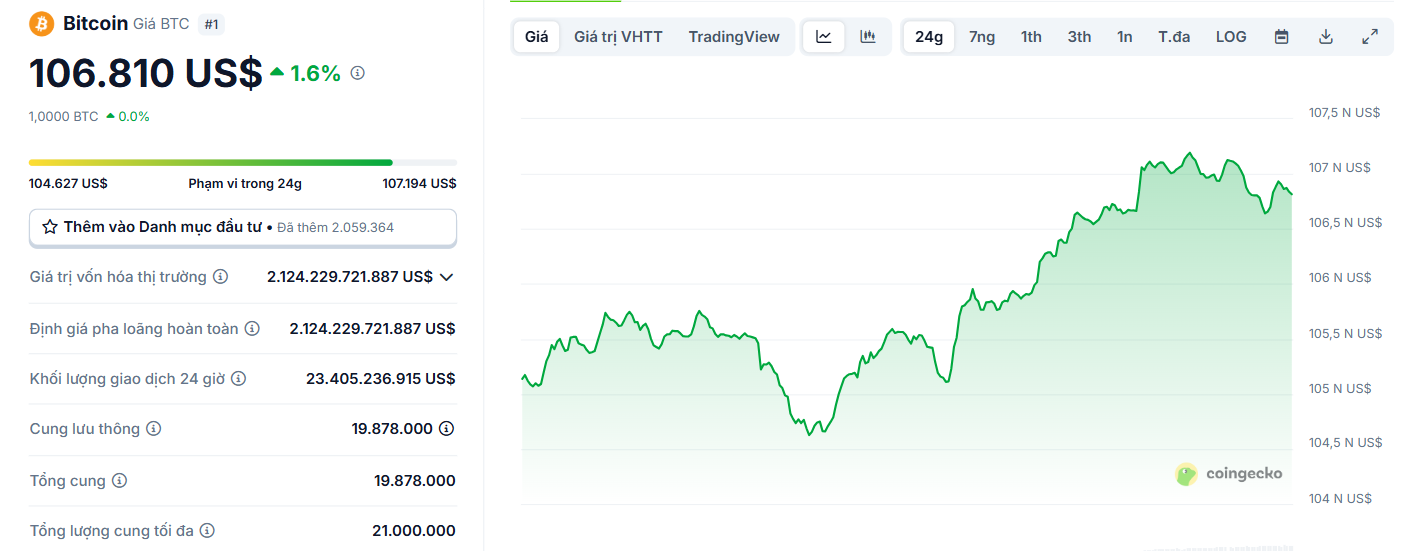This screenshot has width=1413, height=551.
Task: Click Thêm vào Danh mục đầu tư button
Action: (243, 227)
